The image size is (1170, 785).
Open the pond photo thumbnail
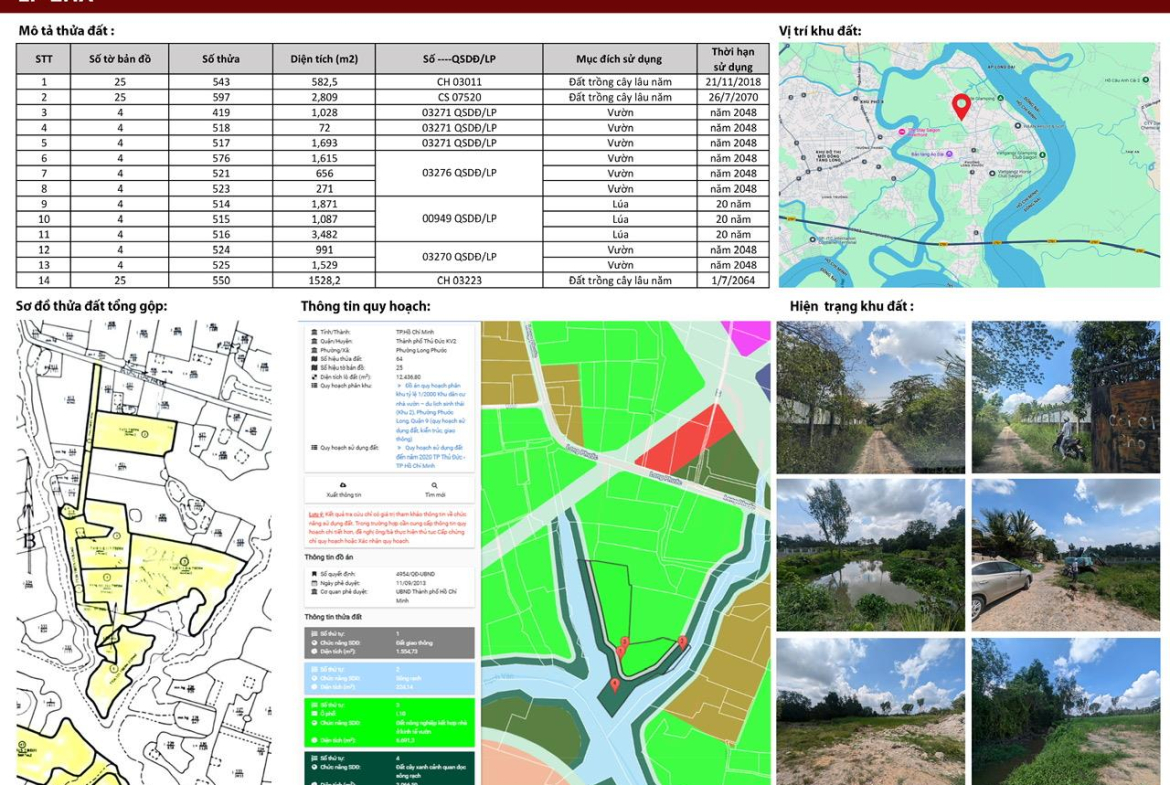click(870, 555)
